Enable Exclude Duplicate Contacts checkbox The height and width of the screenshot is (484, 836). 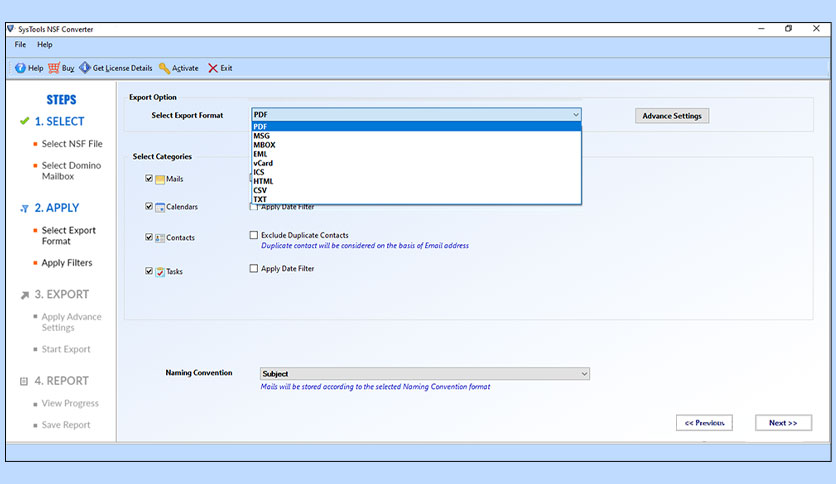254,235
